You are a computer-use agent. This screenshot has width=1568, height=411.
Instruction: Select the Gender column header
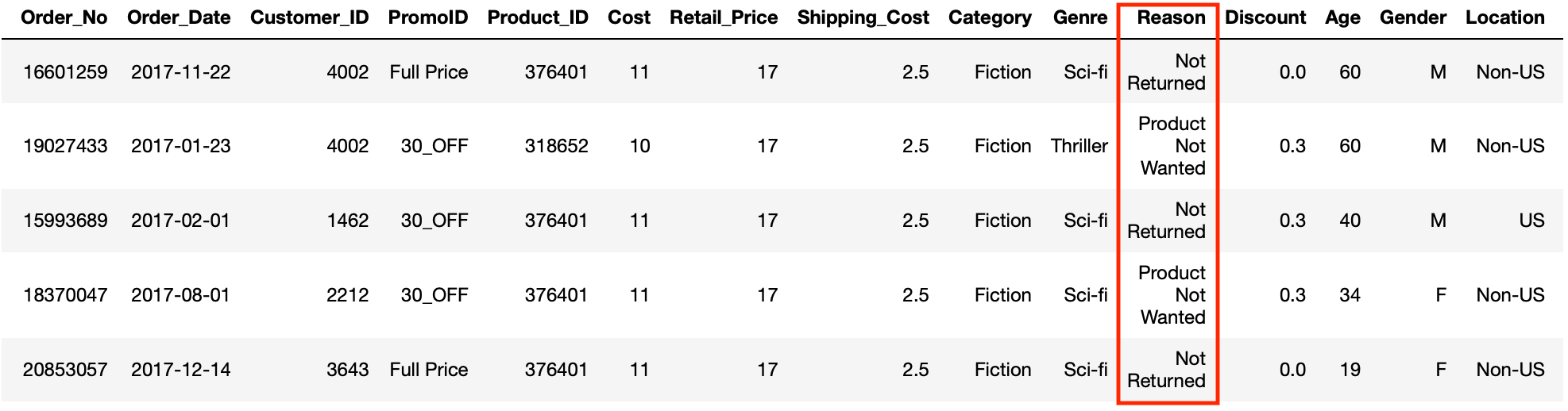[x=1413, y=17]
